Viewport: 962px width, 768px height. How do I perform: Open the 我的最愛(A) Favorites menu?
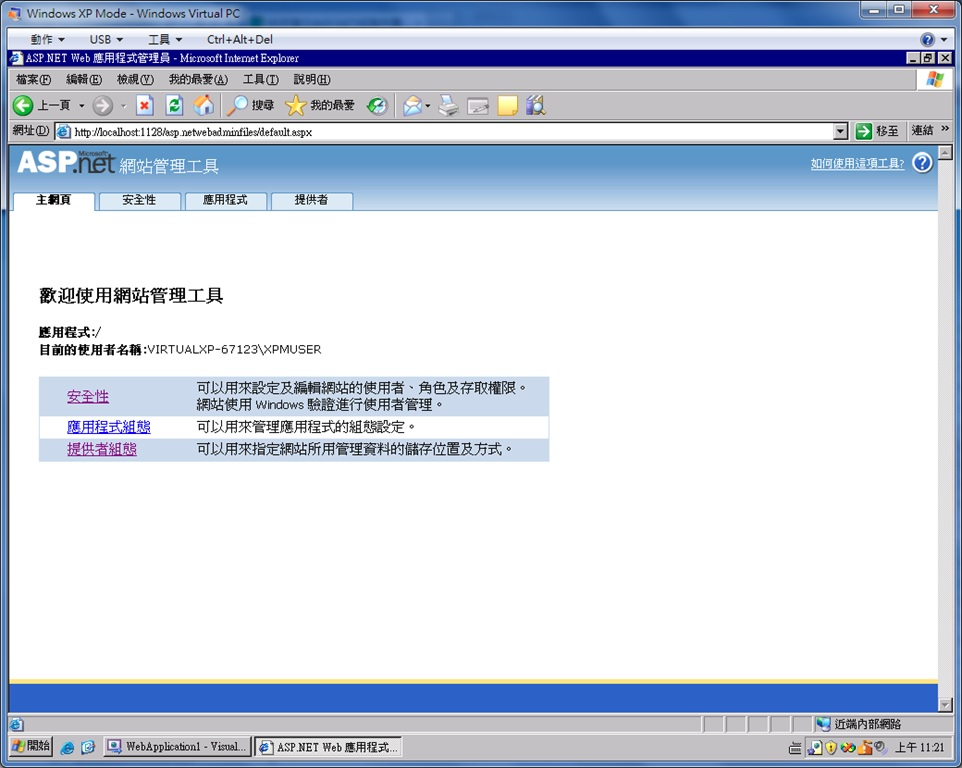coord(198,79)
